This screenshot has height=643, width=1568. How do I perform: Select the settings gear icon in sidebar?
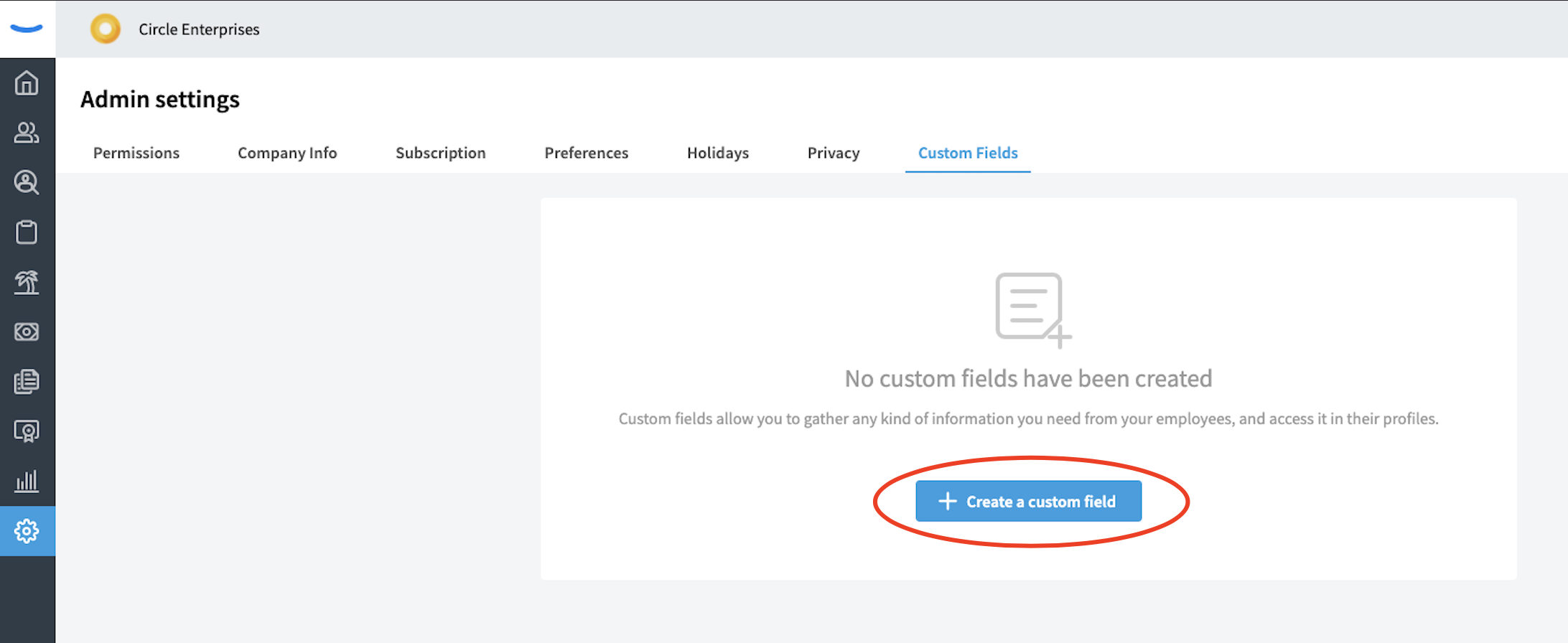tap(27, 531)
